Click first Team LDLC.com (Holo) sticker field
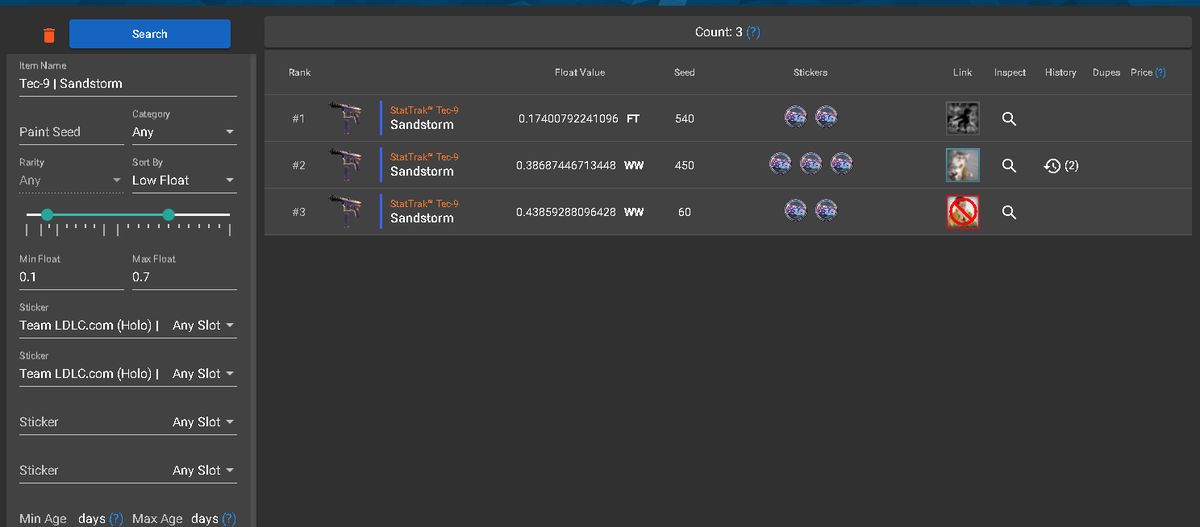 click(90, 325)
